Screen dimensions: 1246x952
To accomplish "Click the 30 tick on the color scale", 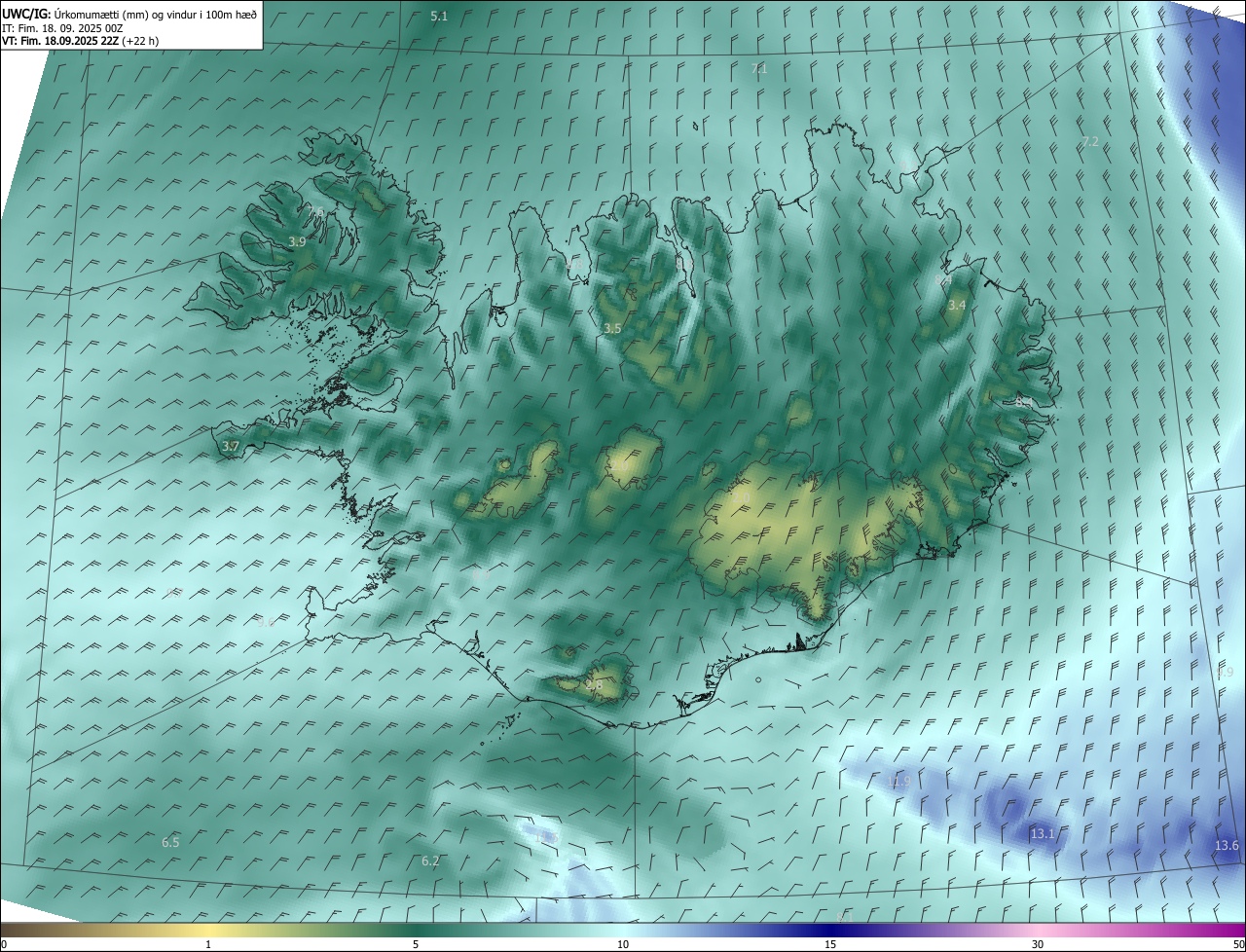I will tap(1038, 944).
